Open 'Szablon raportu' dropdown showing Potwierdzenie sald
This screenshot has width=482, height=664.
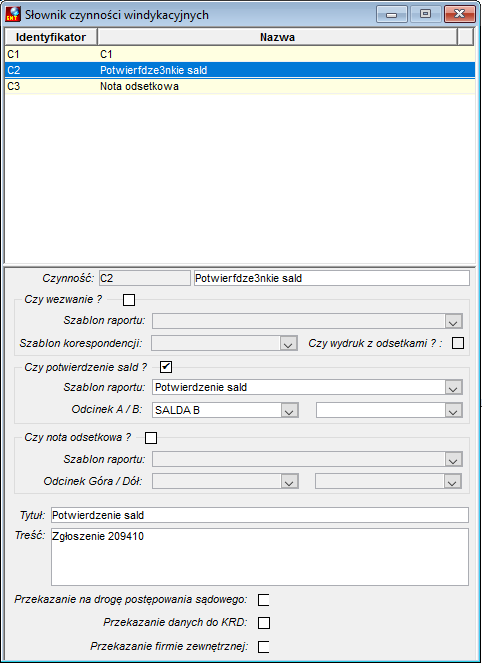click(x=453, y=387)
